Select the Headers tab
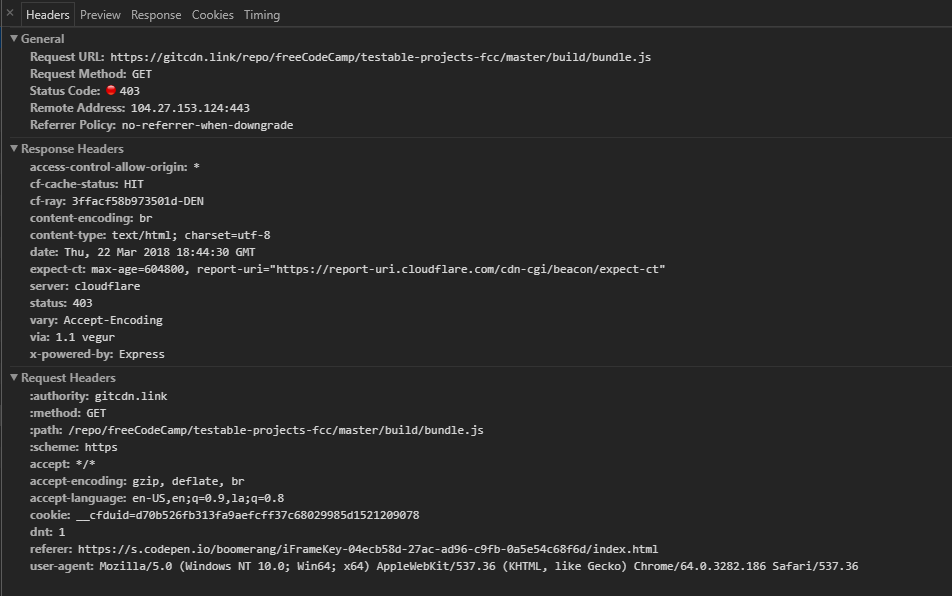The image size is (952, 596). point(47,14)
